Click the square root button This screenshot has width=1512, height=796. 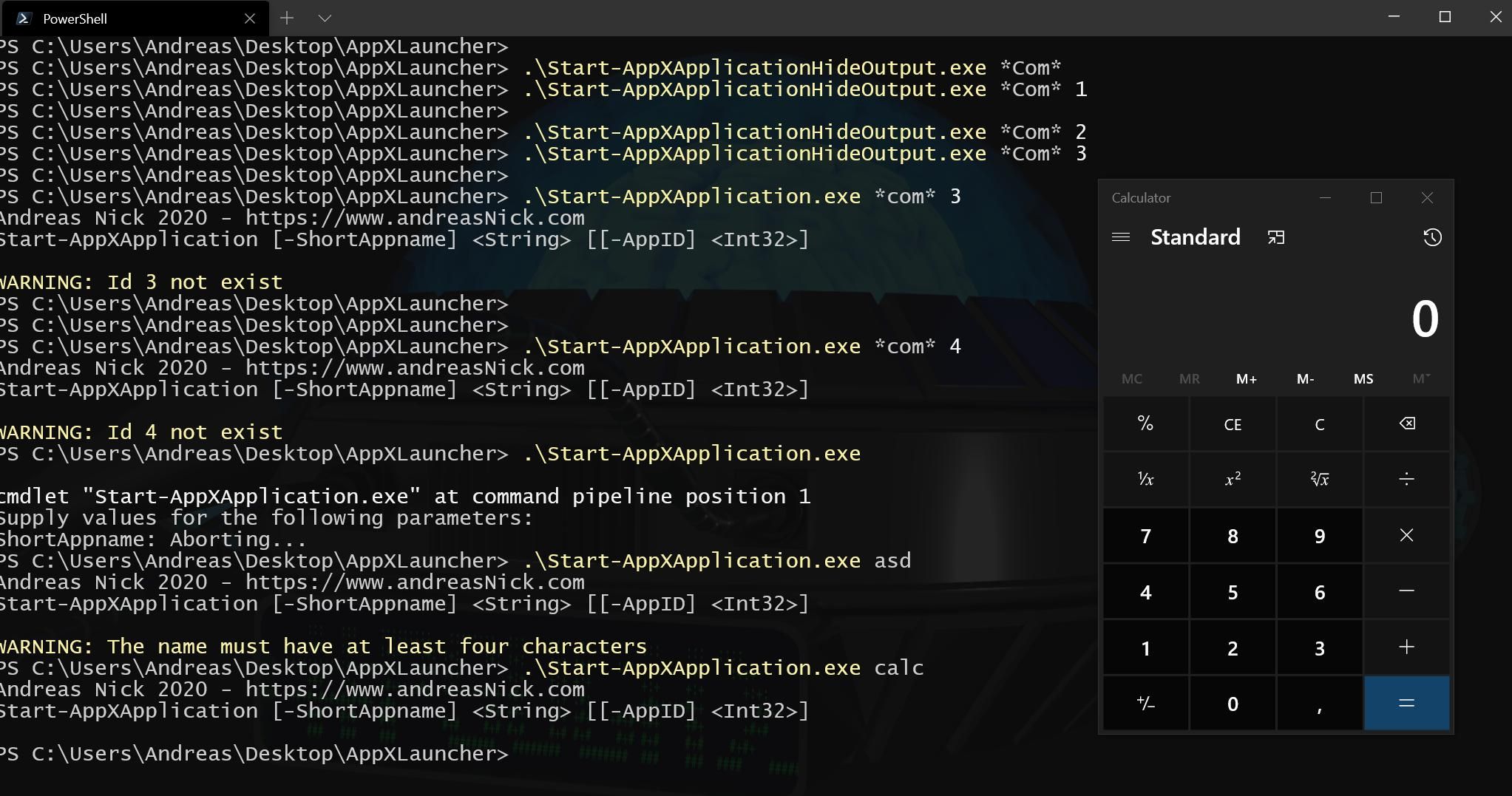(x=1319, y=479)
